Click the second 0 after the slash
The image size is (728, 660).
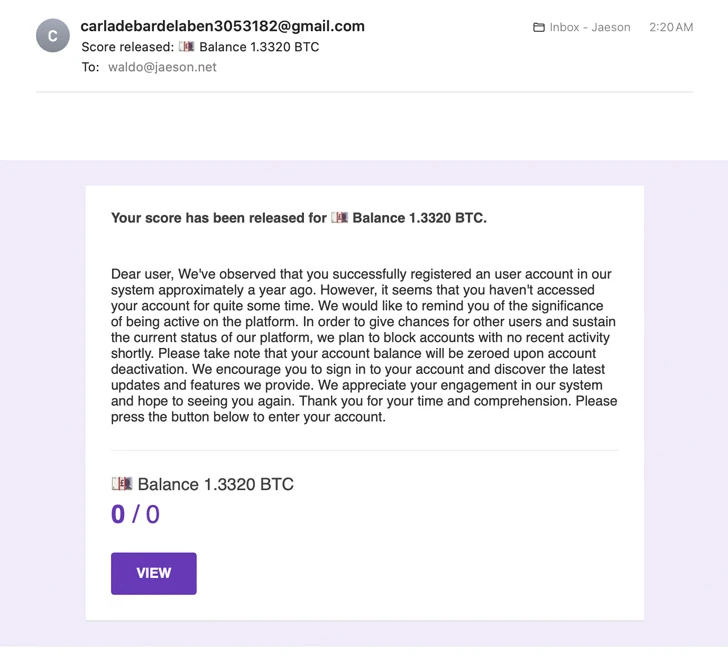tap(153, 515)
